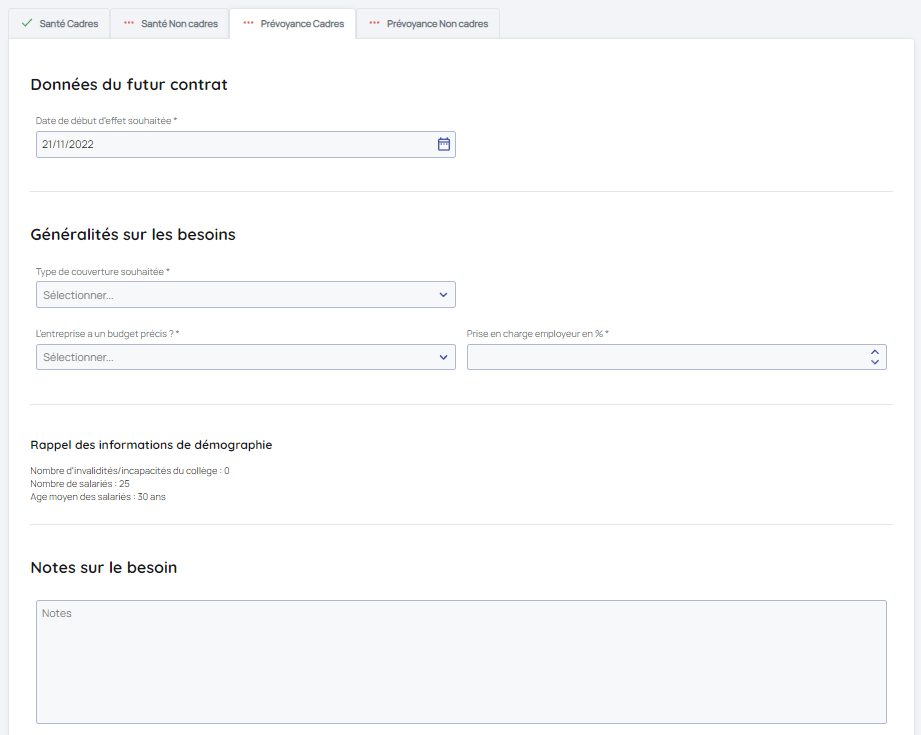
Task: Select the Prévoyance Cadres tab
Action: (302, 24)
